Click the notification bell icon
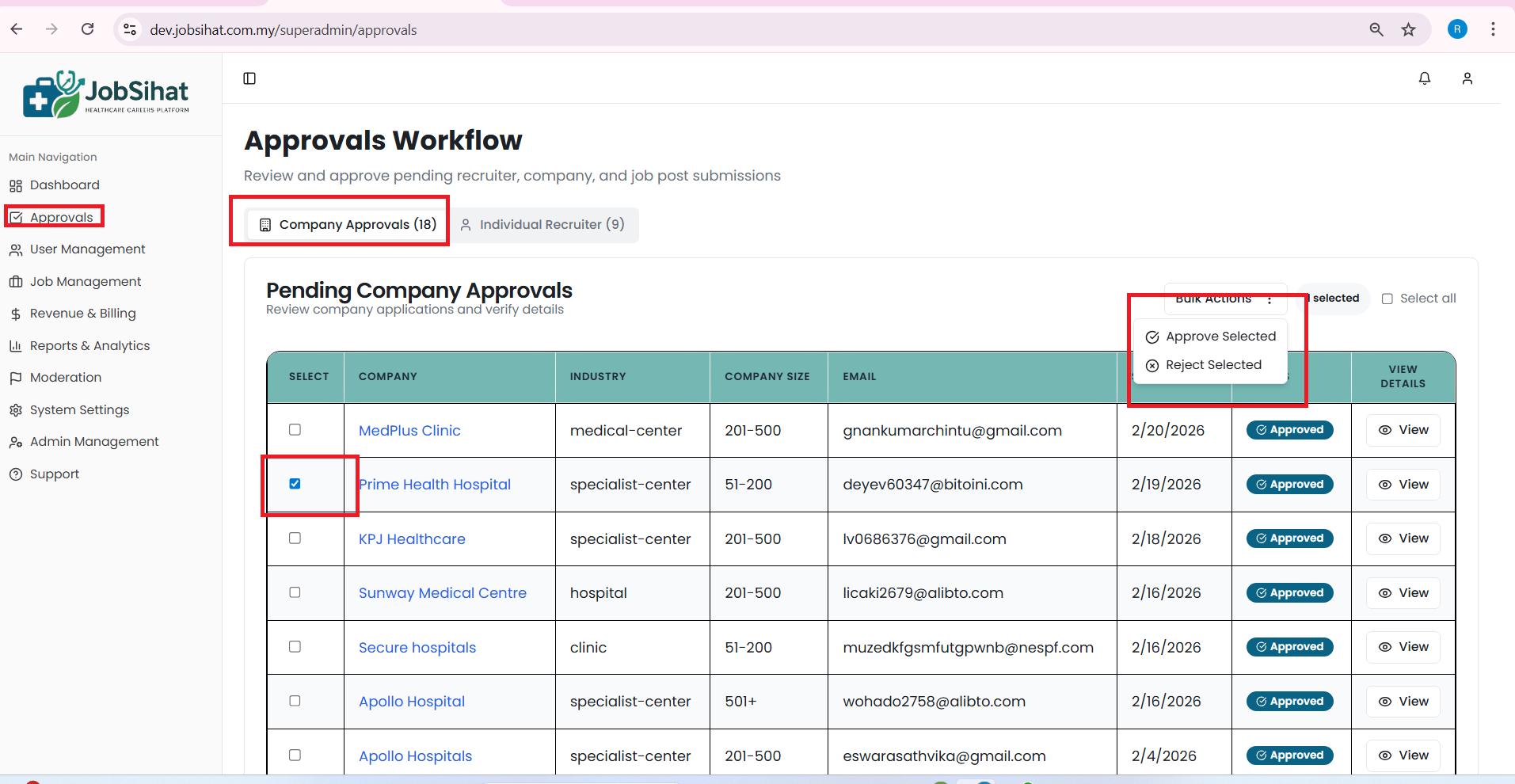Image resolution: width=1515 pixels, height=784 pixels. (1424, 78)
